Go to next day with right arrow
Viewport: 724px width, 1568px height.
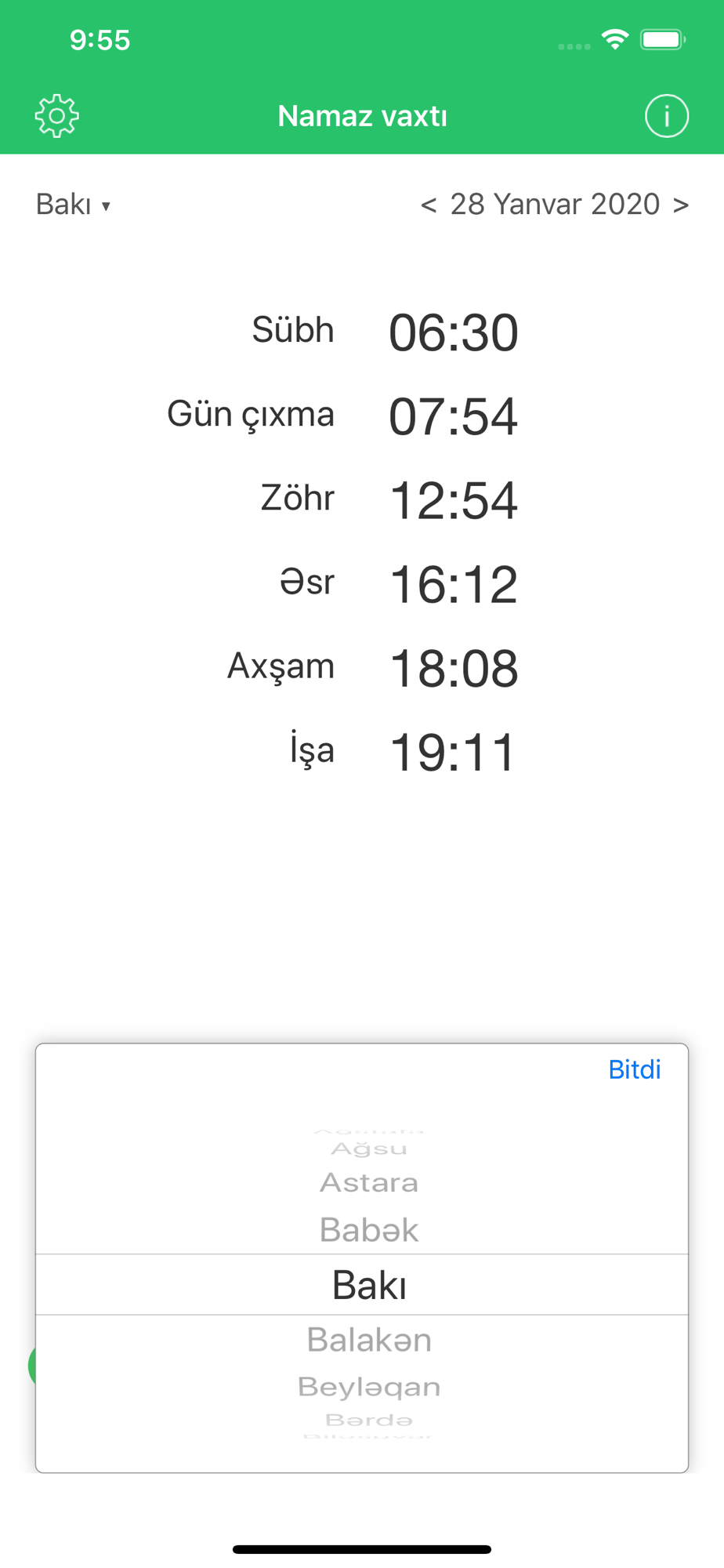click(681, 205)
